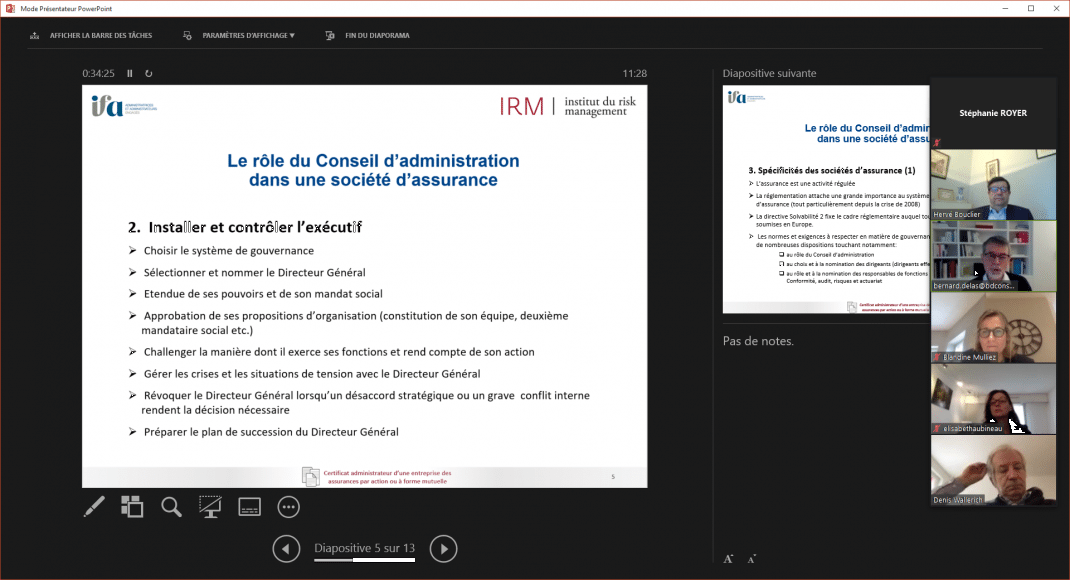Advance to the next slide arrow
Screen dimensions: 1070x580
point(443,548)
